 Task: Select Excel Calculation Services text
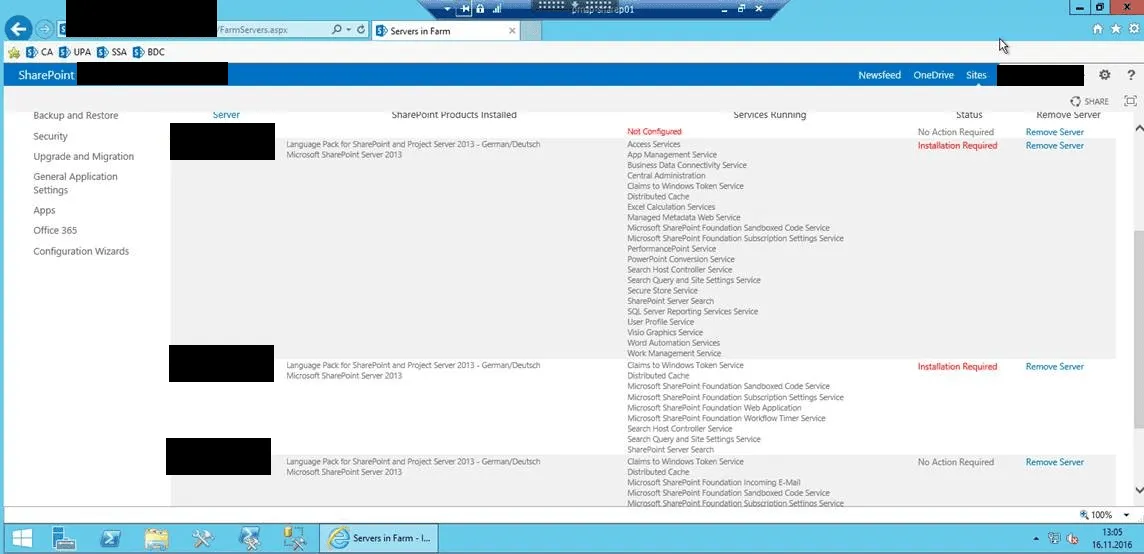pos(671,207)
